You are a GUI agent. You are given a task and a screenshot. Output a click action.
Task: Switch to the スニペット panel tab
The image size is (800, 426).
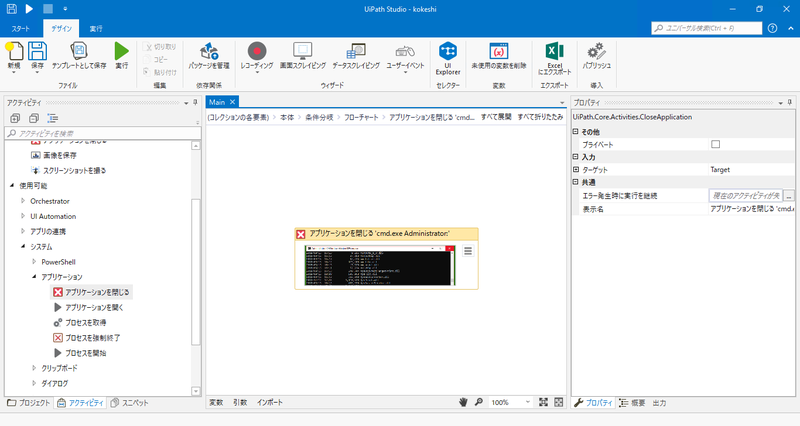pyautogui.click(x=130, y=403)
